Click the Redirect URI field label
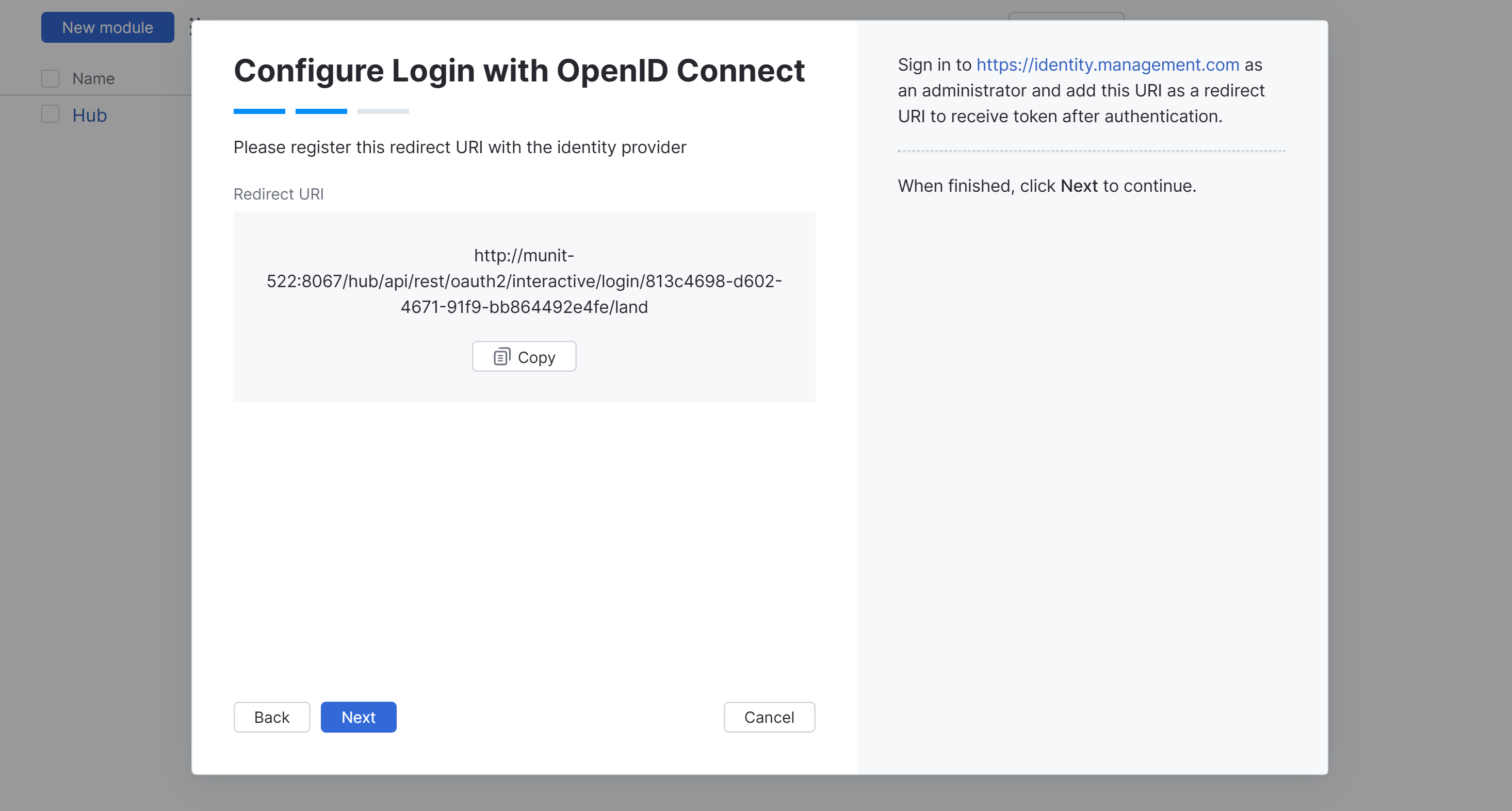 [278, 194]
